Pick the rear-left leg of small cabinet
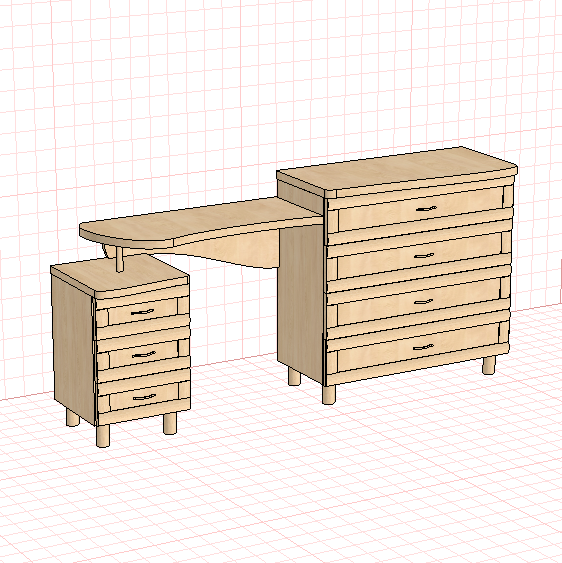Viewport: 562px width, 563px height. tap(73, 418)
